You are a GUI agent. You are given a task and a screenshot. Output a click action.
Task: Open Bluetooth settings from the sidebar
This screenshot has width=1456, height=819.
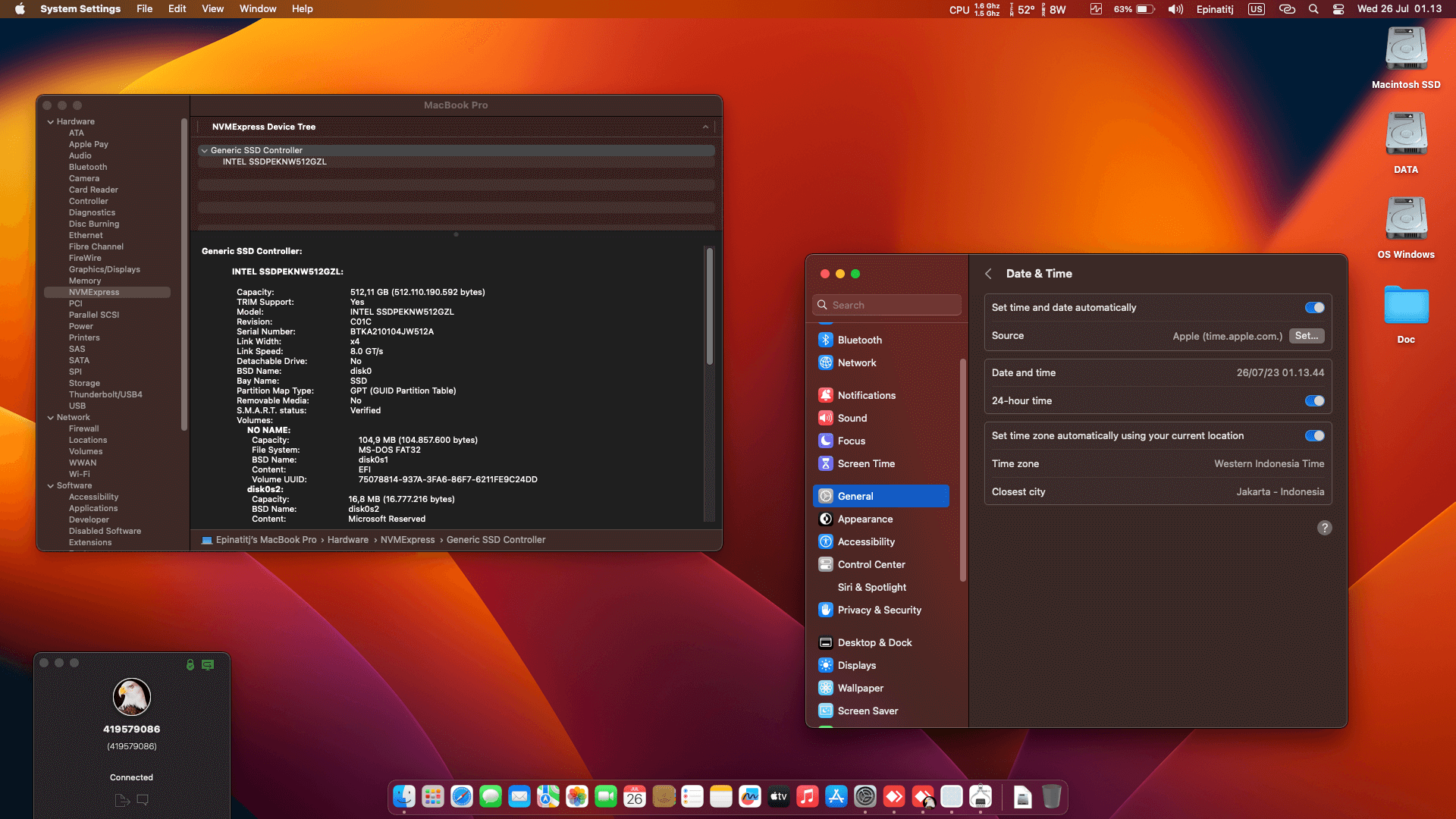click(x=859, y=340)
